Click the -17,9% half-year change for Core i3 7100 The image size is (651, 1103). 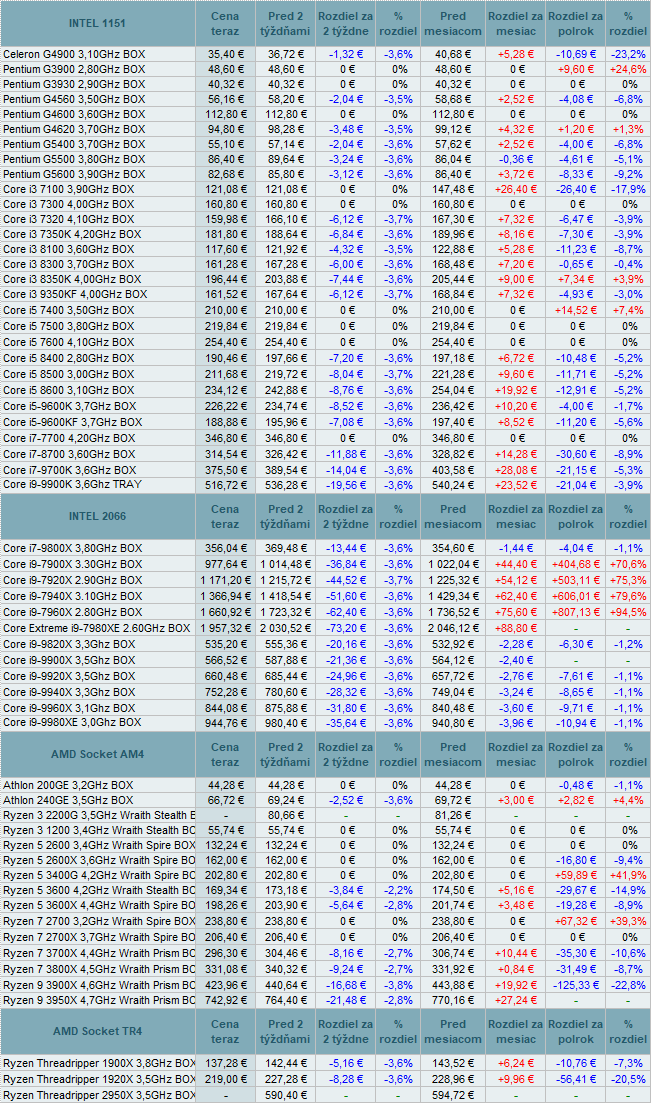coord(628,189)
